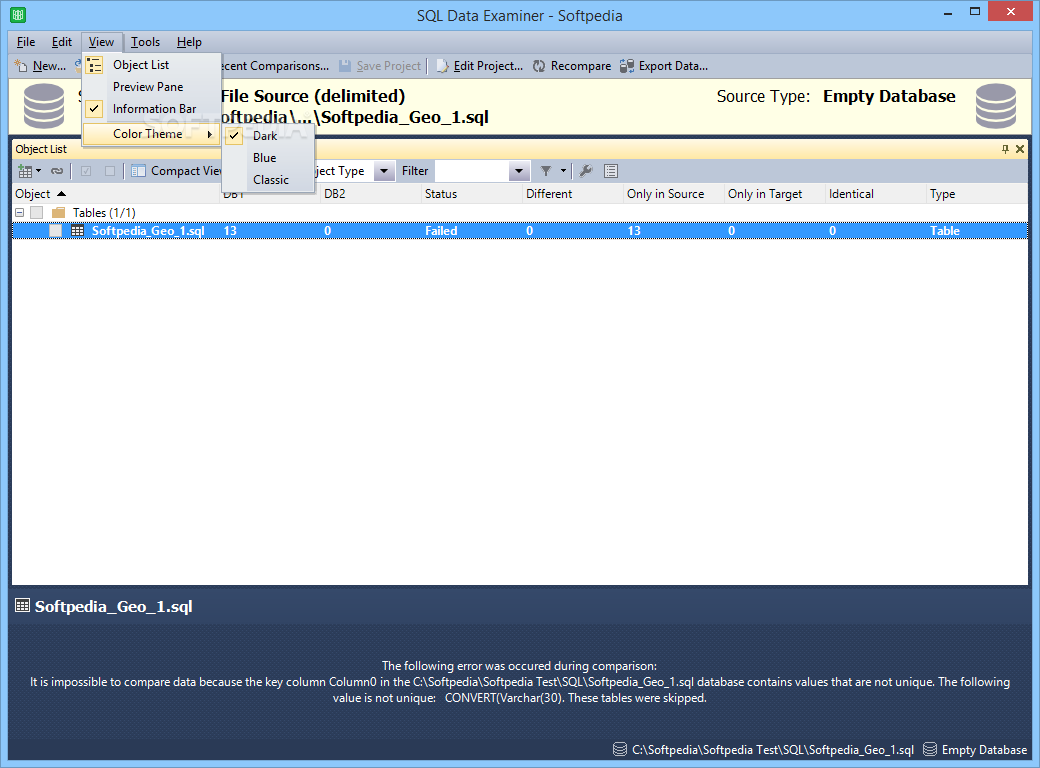
Task: Choose Preview Pane from View menu
Action: click(152, 87)
